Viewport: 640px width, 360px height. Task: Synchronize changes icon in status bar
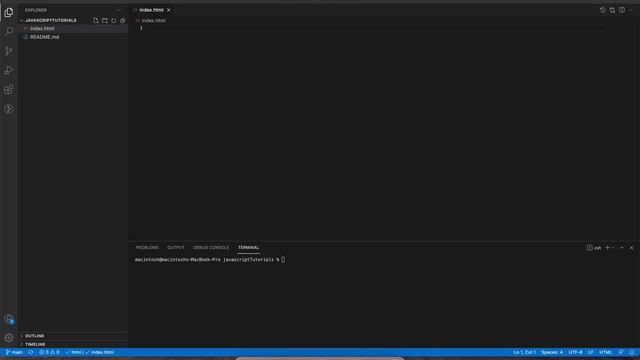[x=31, y=352]
